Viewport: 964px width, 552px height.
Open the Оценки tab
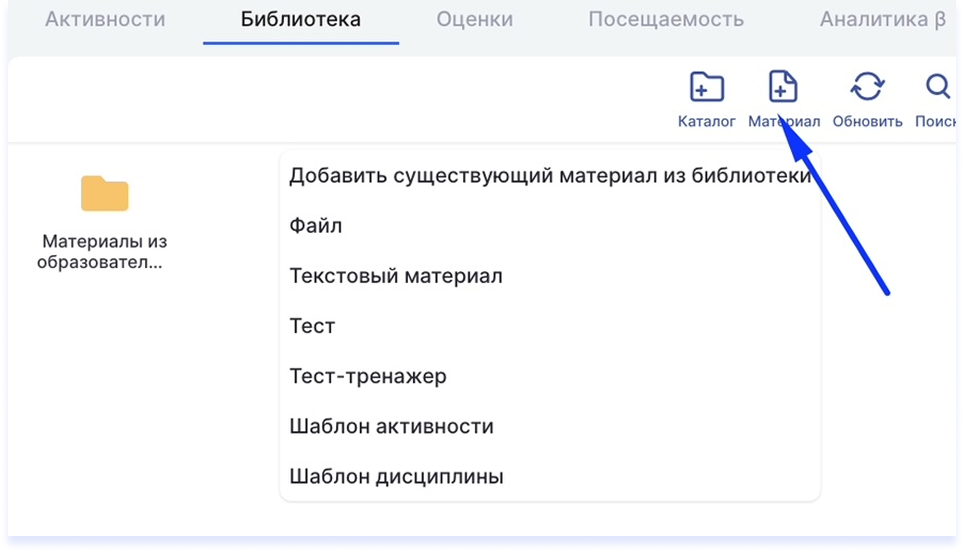[x=475, y=20]
